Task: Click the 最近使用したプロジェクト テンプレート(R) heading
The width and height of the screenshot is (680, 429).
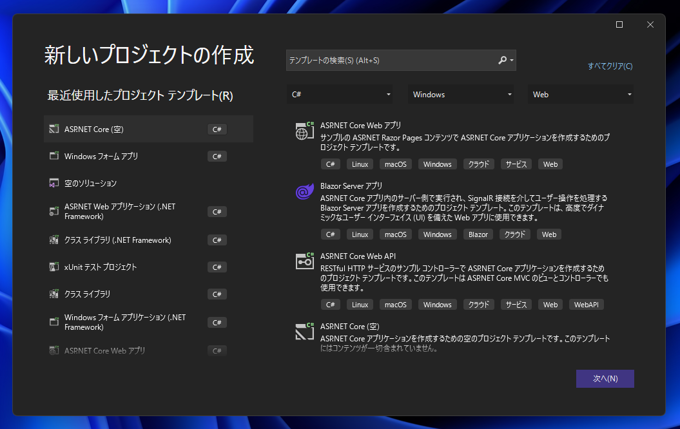Action: (x=140, y=95)
